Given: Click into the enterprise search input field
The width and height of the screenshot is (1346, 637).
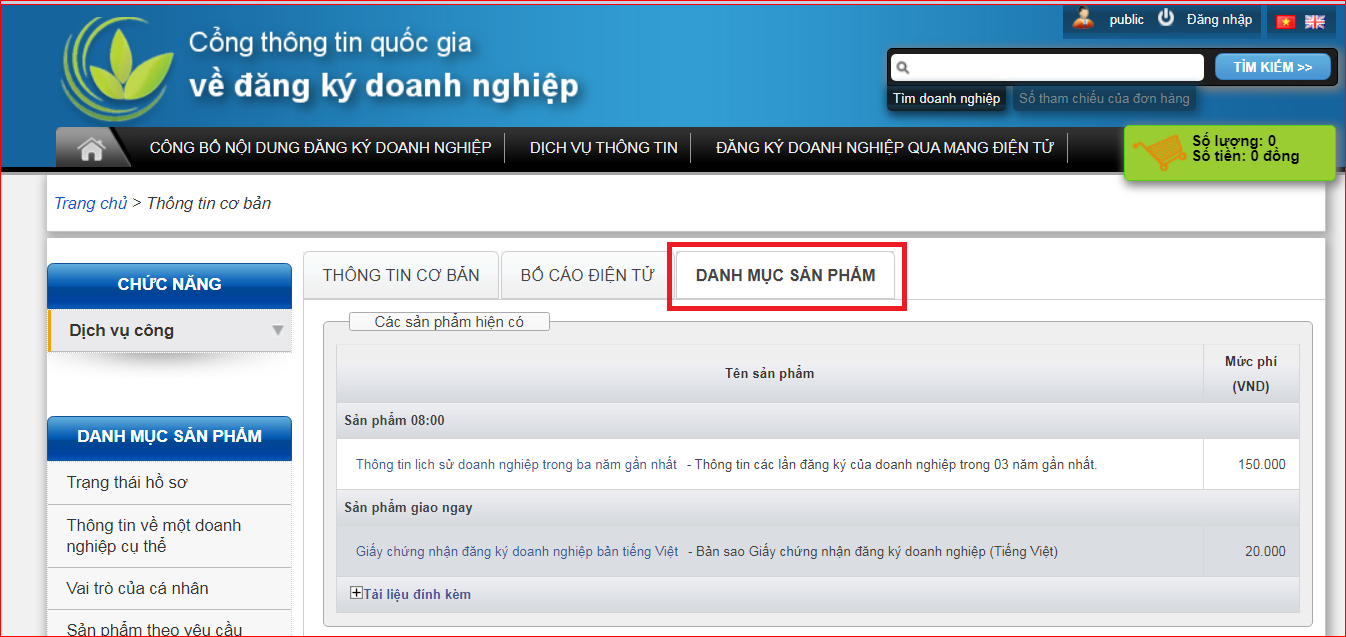Looking at the screenshot, I should [1047, 67].
